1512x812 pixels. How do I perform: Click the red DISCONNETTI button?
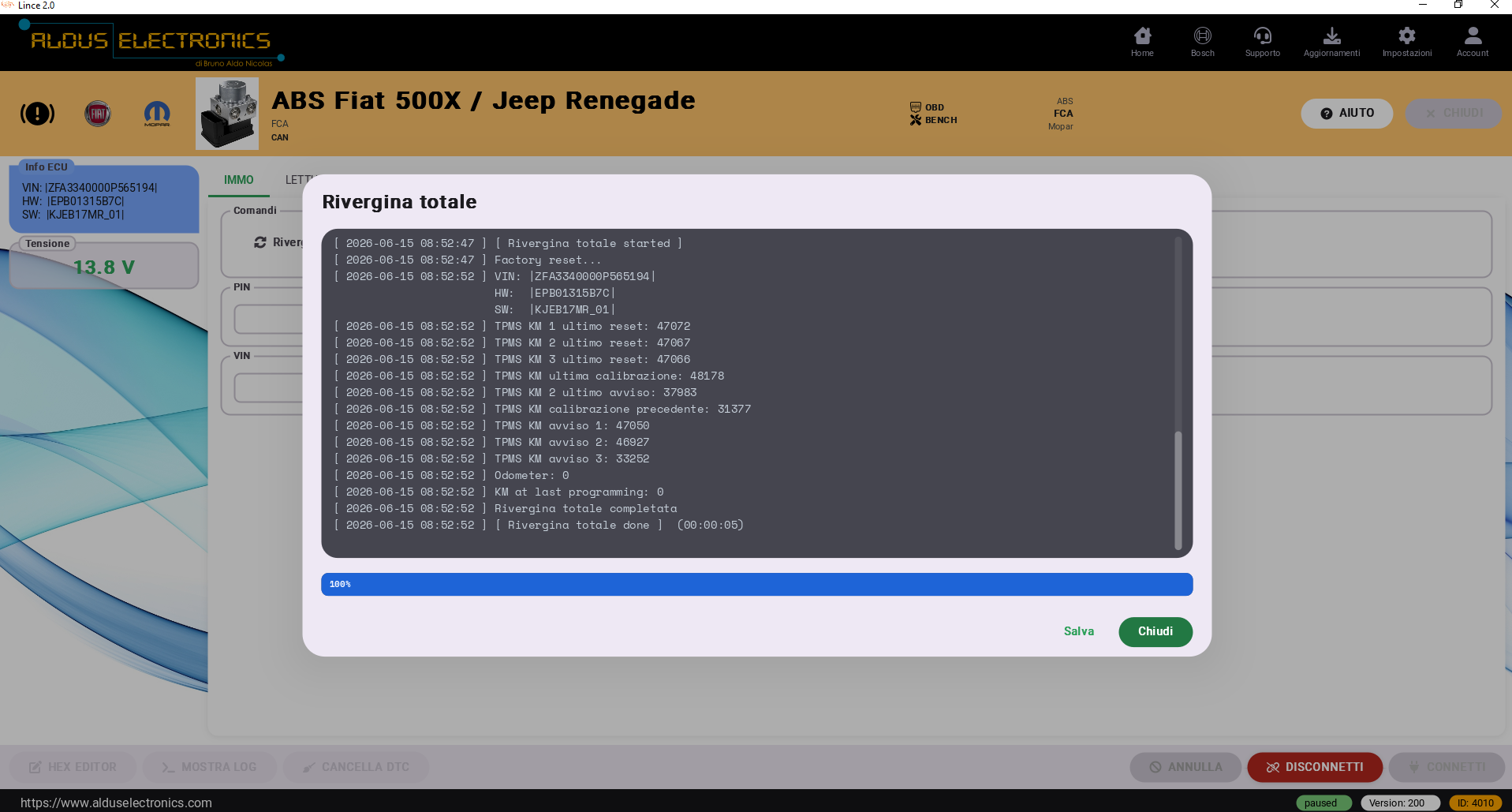[x=1315, y=767]
